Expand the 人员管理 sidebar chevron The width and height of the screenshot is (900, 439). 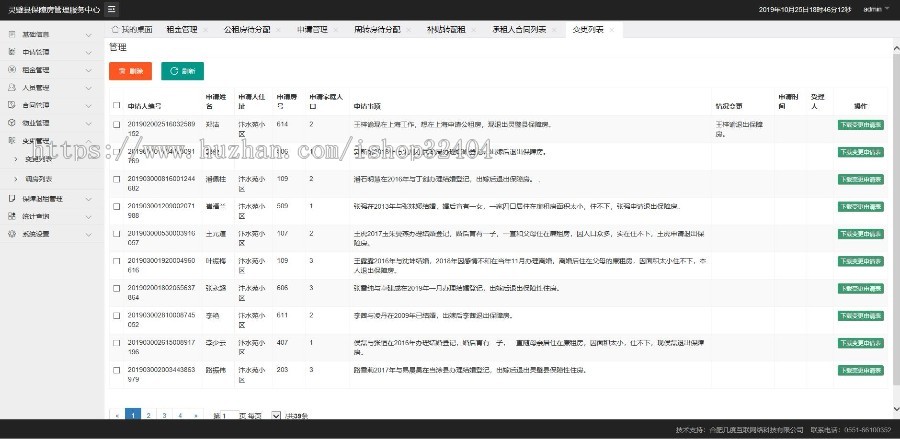[x=88, y=88]
